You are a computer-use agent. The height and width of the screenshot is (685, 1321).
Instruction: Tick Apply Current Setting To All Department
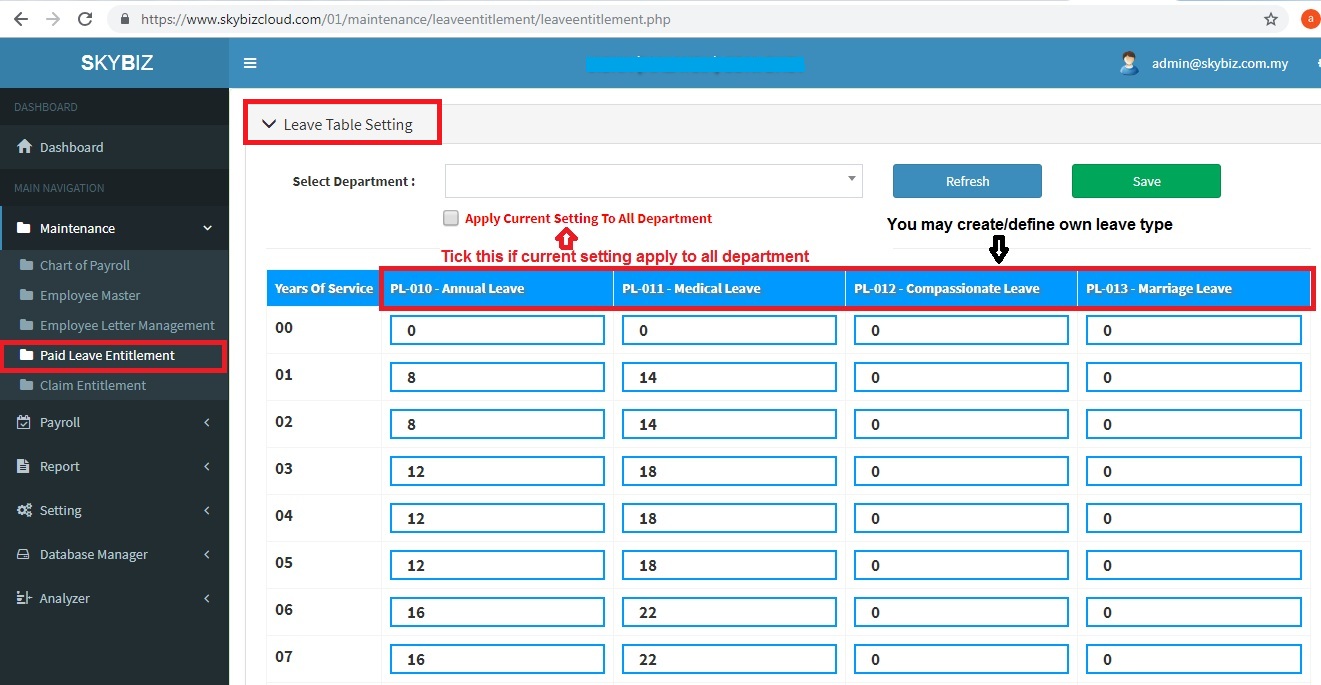[451, 218]
